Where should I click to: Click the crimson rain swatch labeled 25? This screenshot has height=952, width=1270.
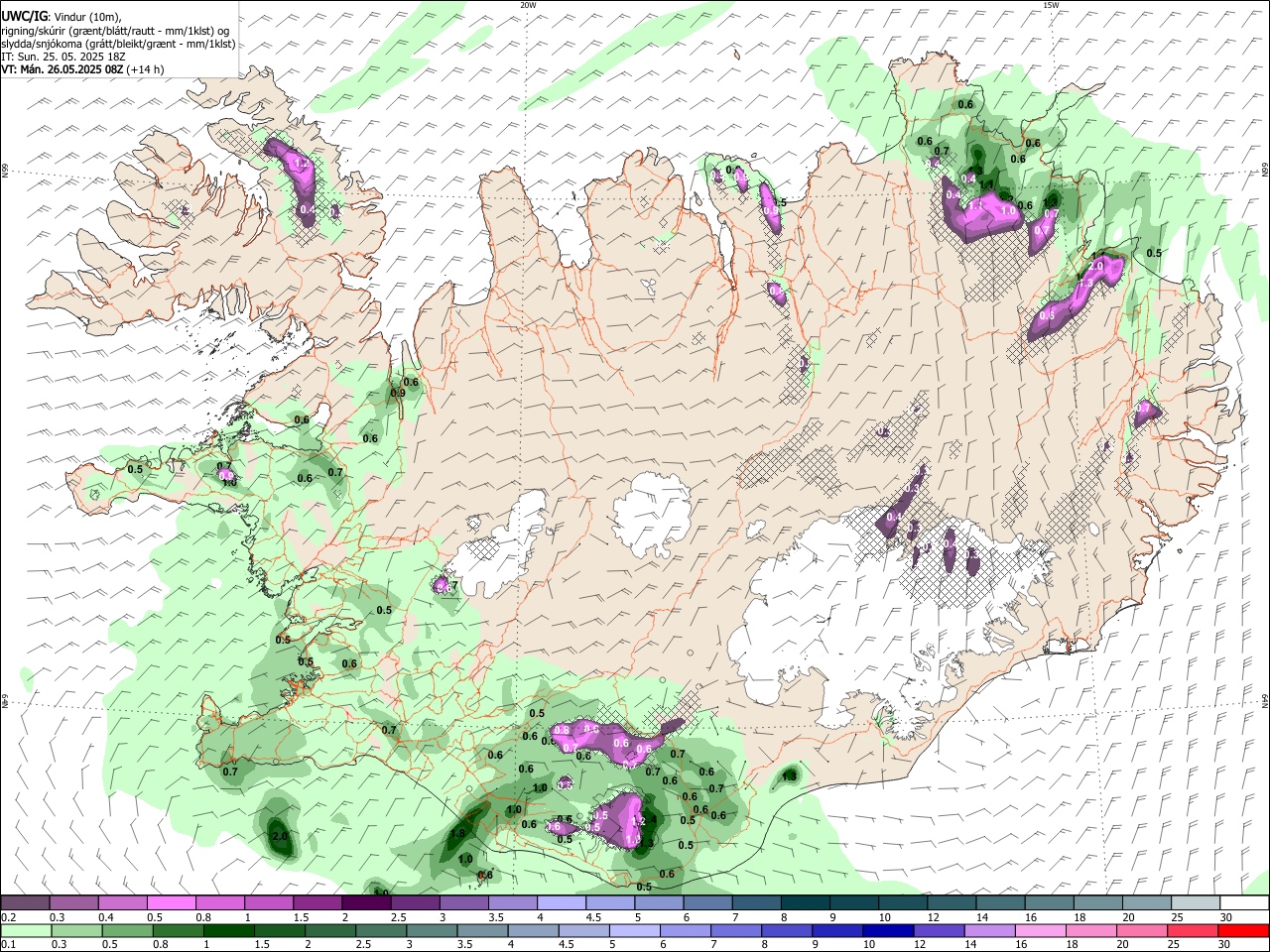tap(1195, 930)
